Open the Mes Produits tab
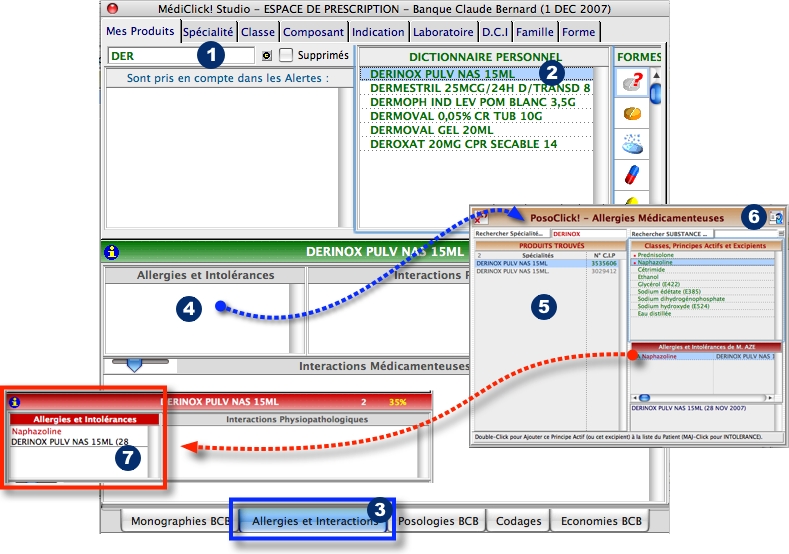Viewport: 789px width, 554px height. [x=140, y=31]
